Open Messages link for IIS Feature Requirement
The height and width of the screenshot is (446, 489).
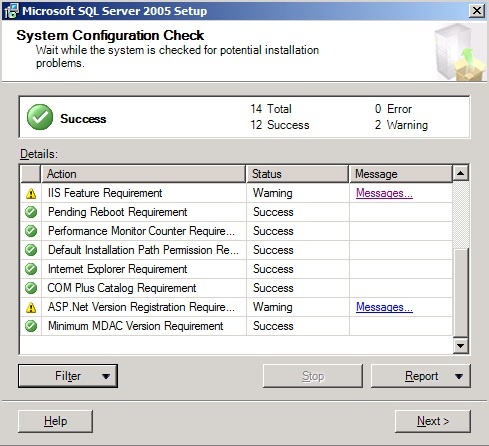[384, 193]
